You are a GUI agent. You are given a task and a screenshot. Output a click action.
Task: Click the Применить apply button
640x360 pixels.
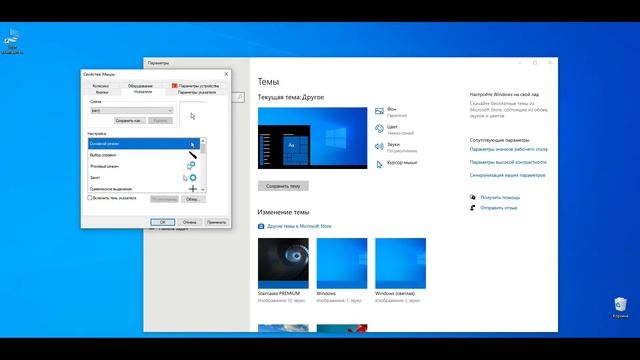(216, 222)
